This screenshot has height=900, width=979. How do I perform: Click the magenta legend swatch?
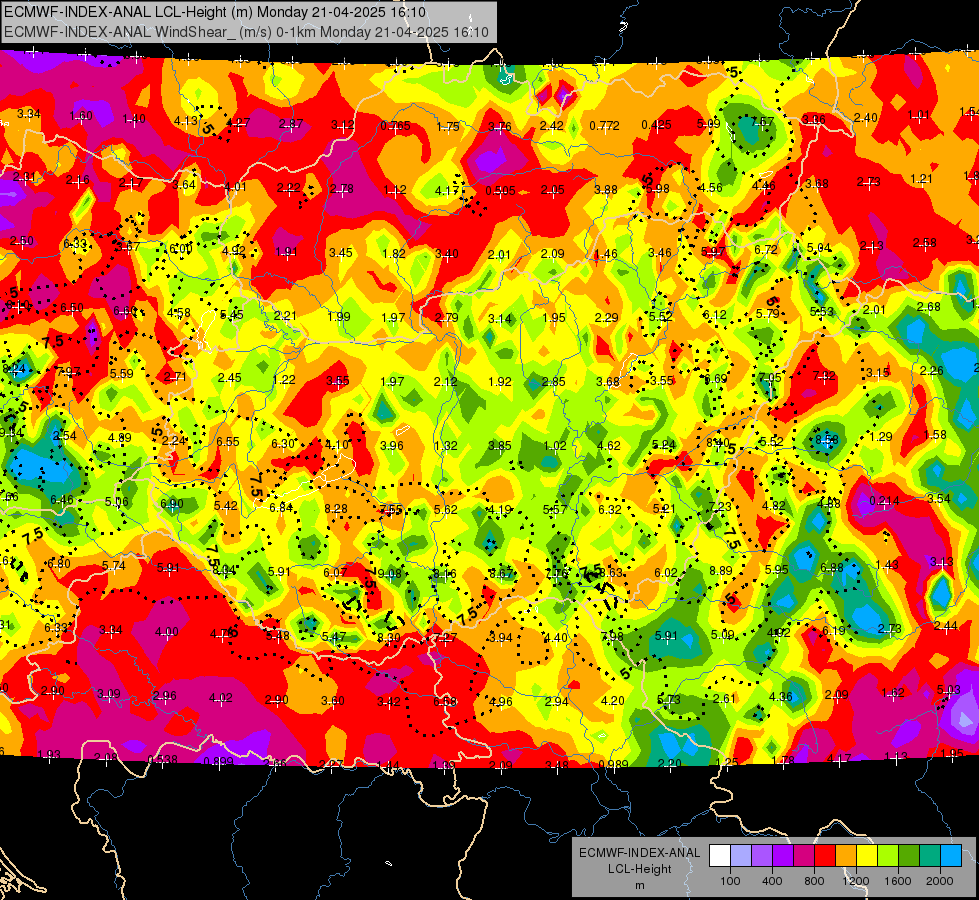pyautogui.click(x=804, y=856)
